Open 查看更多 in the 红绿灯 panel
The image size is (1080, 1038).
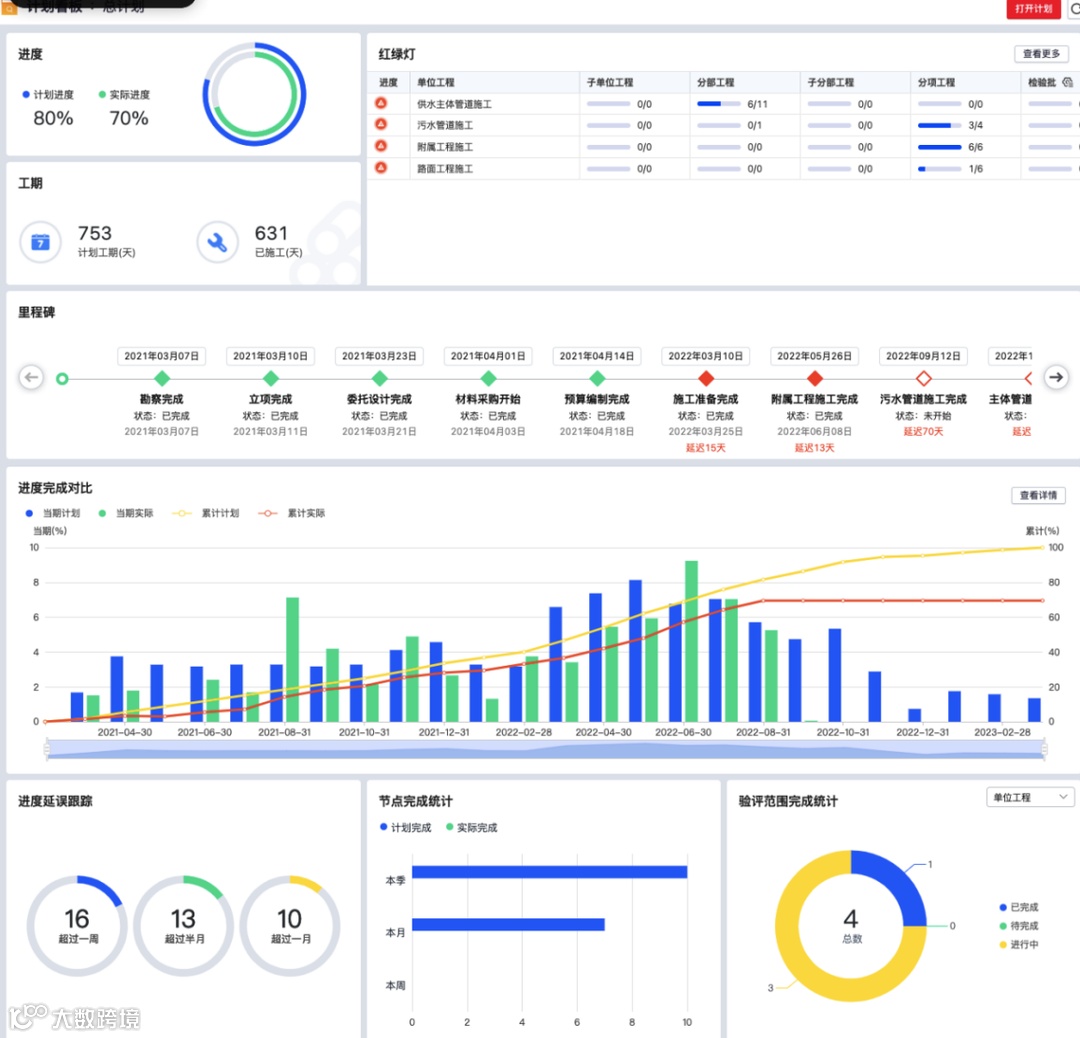tap(1041, 54)
